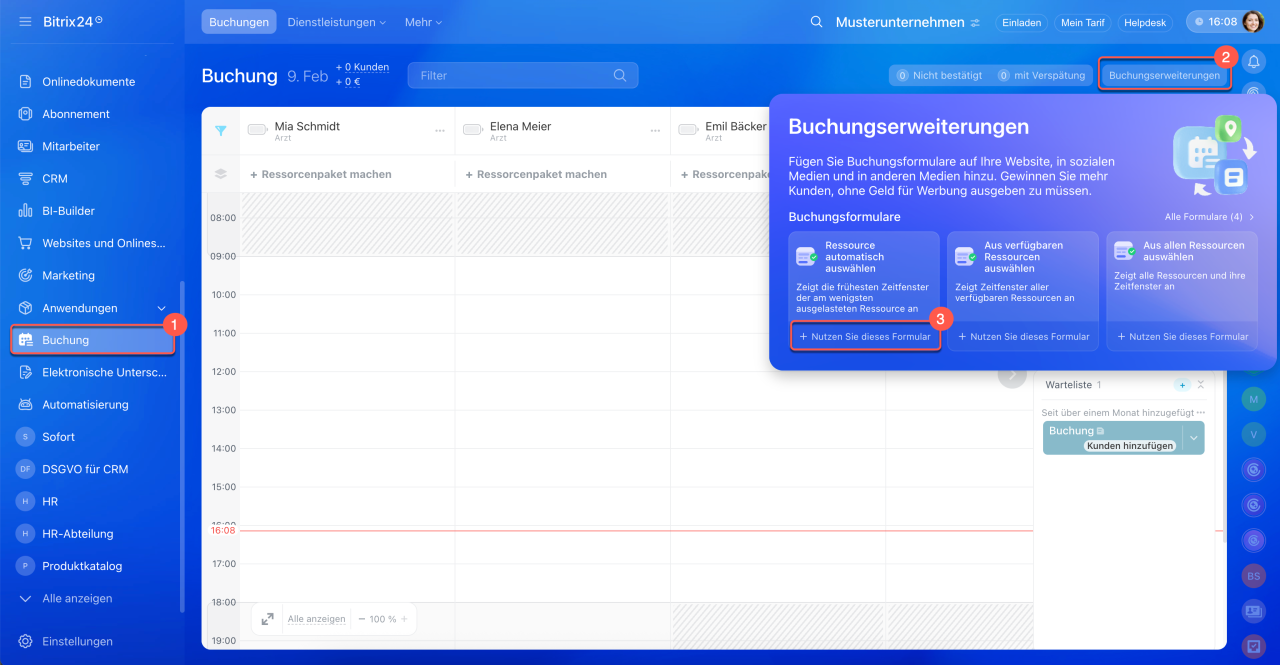
Task: Click the fullscreen expand arrows icon
Action: click(267, 619)
